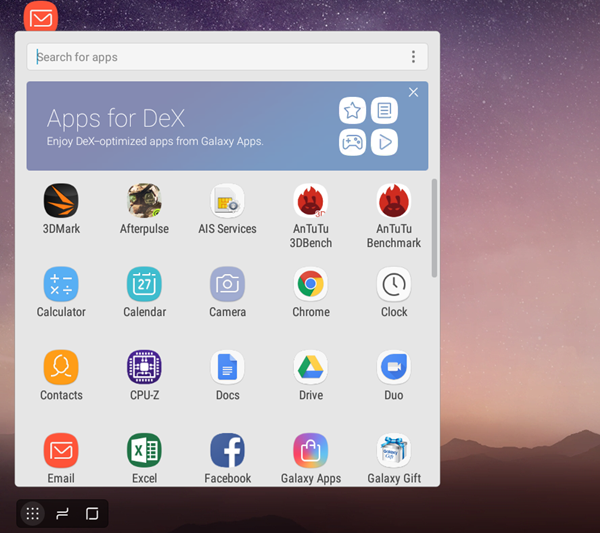600x533 pixels.
Task: Click the star icon in DeX banner
Action: (x=352, y=111)
